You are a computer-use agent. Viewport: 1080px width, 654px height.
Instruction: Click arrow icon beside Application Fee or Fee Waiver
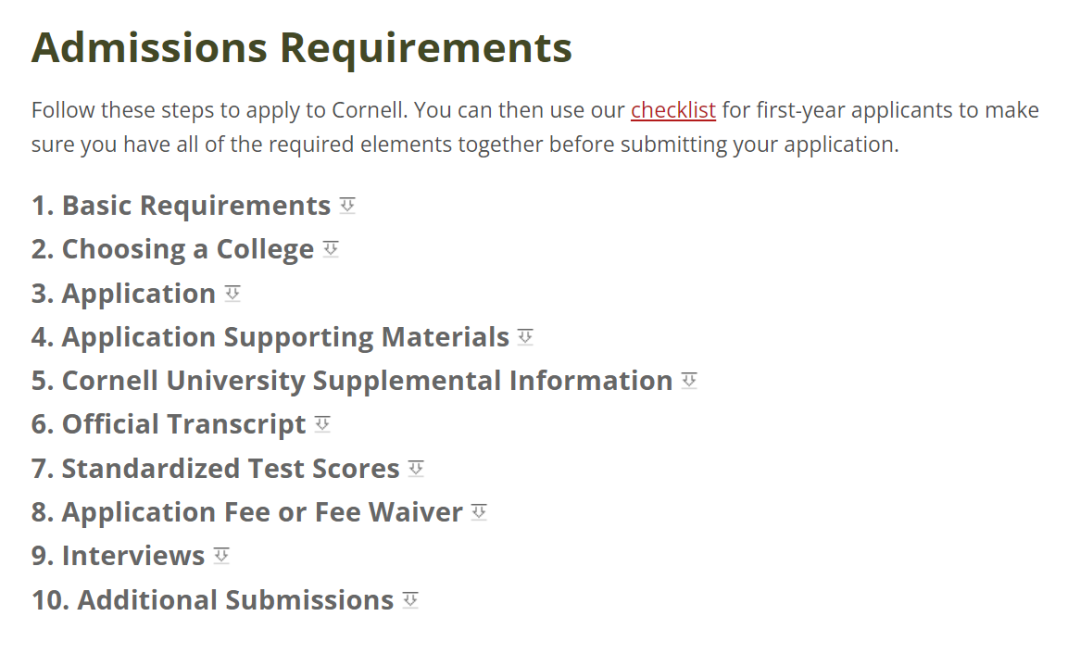479,512
